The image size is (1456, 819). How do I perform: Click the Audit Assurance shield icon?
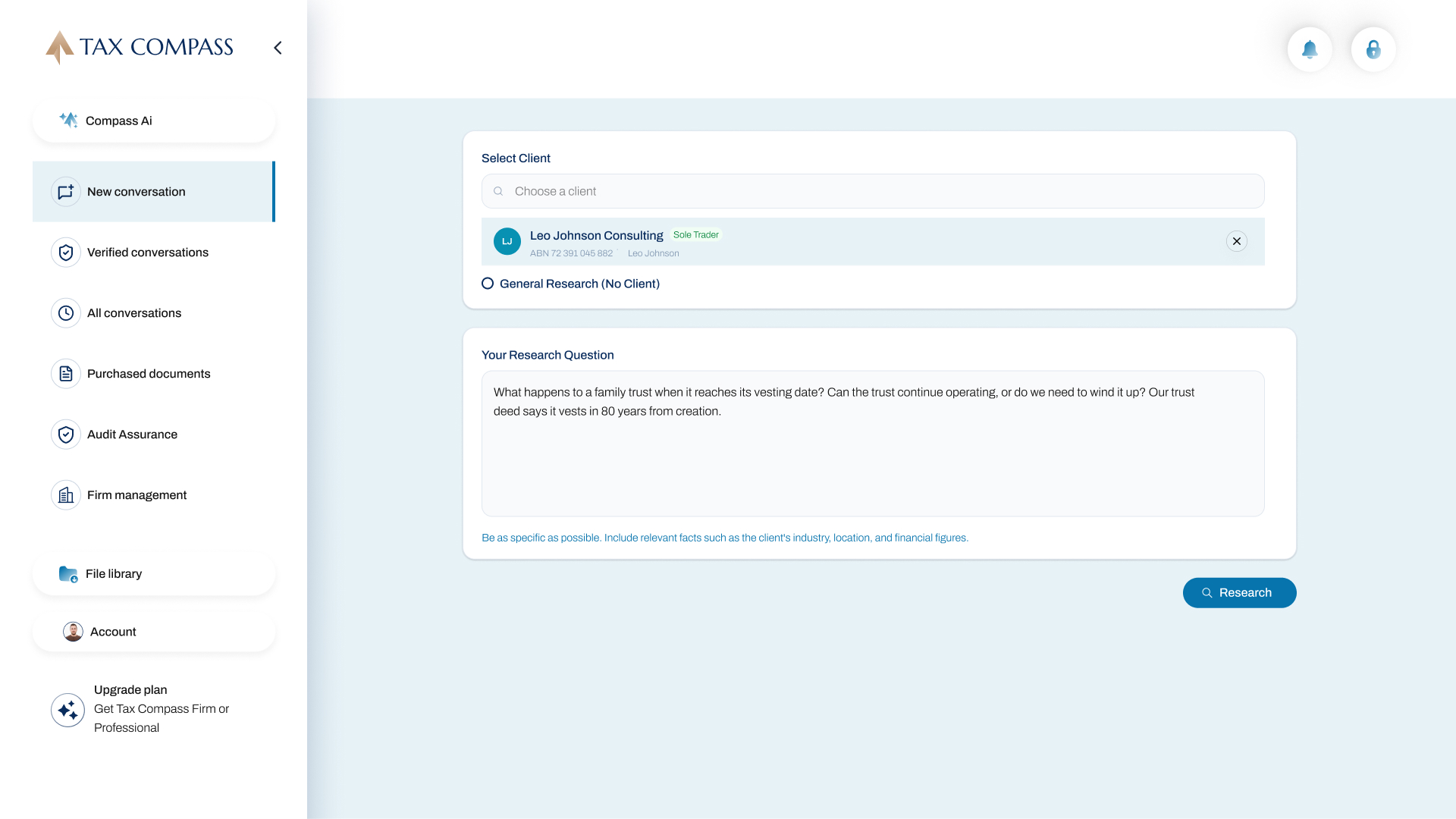pos(66,435)
